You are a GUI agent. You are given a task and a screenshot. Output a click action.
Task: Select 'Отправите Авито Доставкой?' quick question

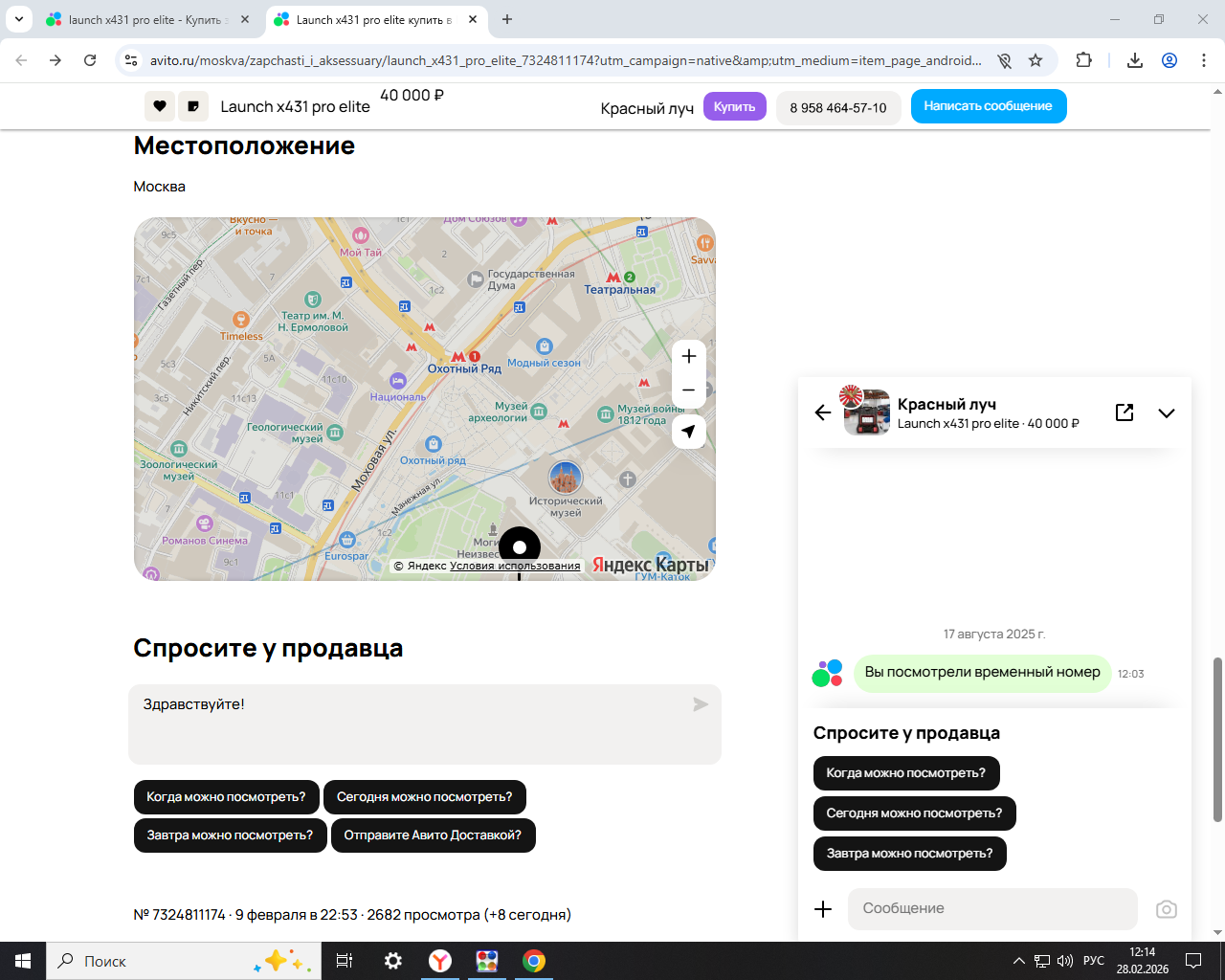point(434,835)
